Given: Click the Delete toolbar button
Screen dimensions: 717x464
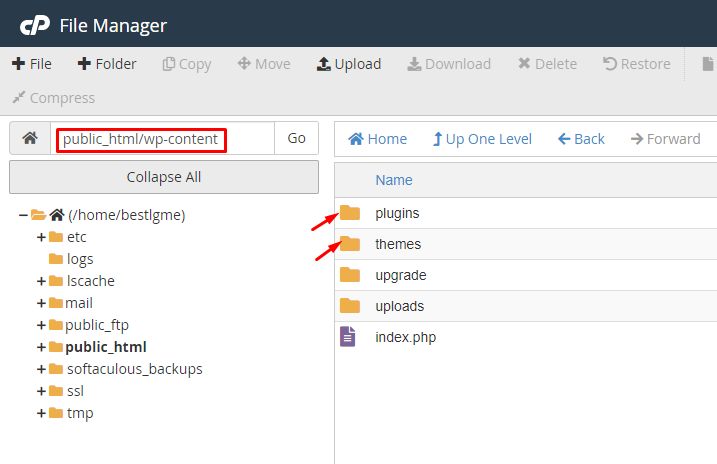Looking at the screenshot, I should pos(547,64).
